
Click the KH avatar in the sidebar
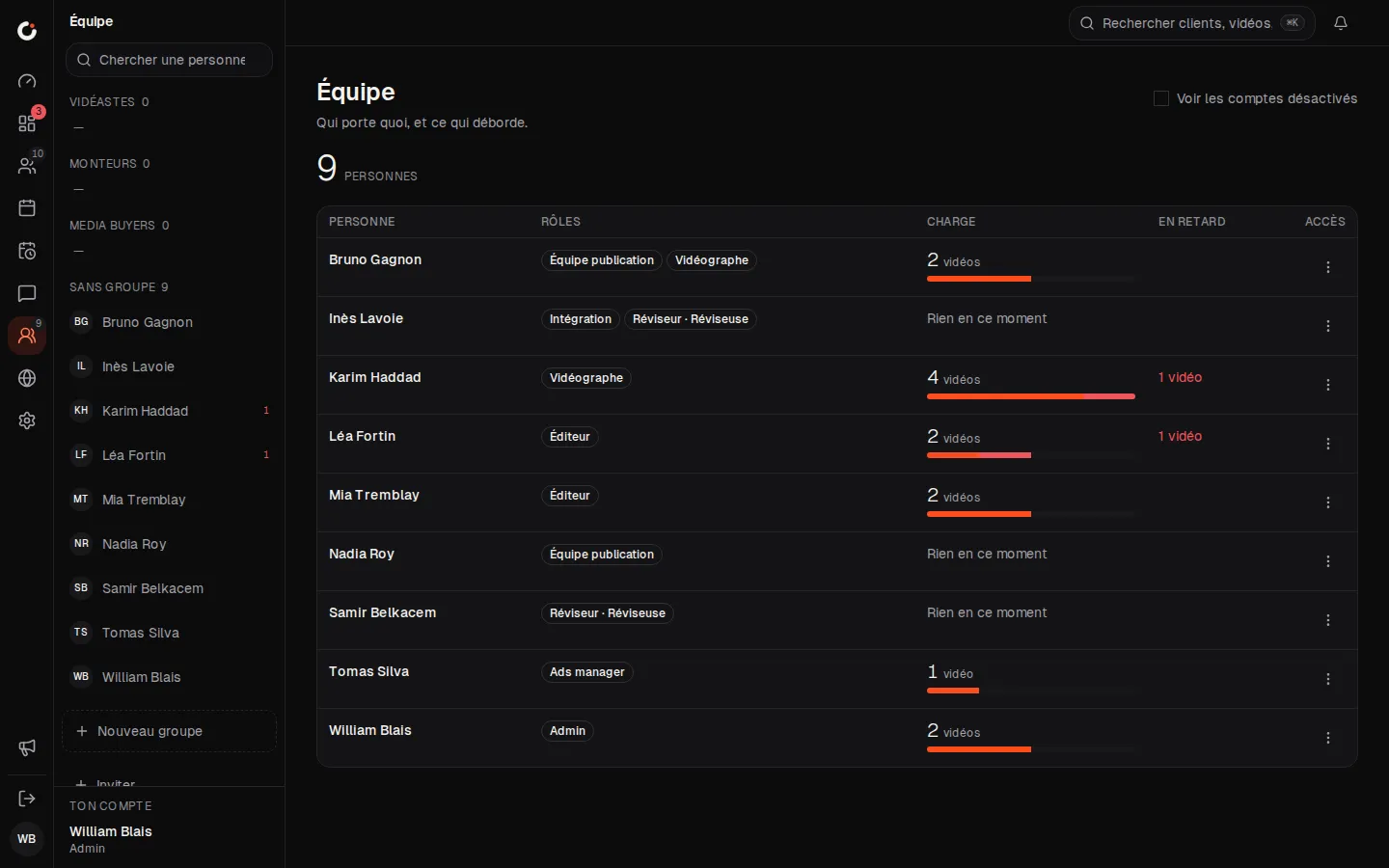tap(81, 411)
